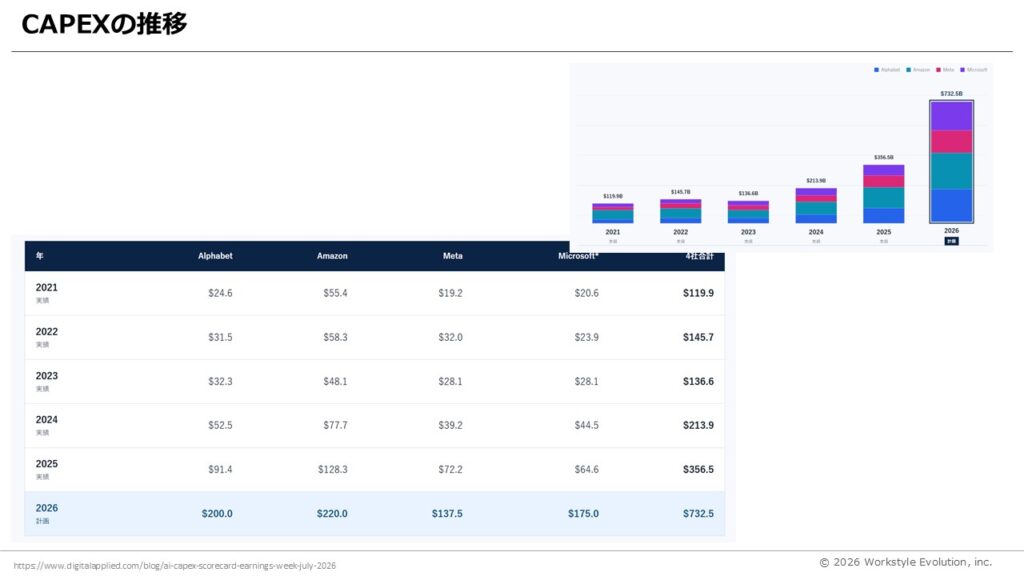
Task: Click the $19.2 Meta 2021 cell
Action: tap(450, 293)
